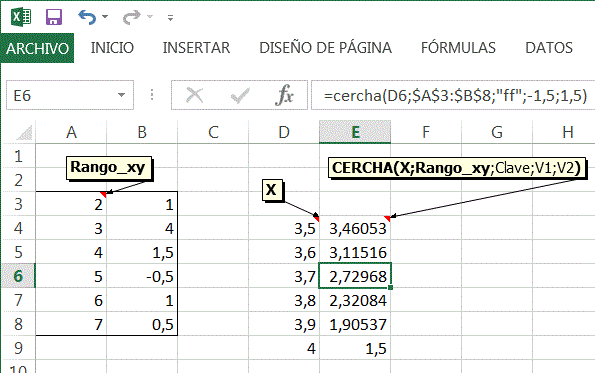Expand the Name Box dropdown arrow

(121, 95)
